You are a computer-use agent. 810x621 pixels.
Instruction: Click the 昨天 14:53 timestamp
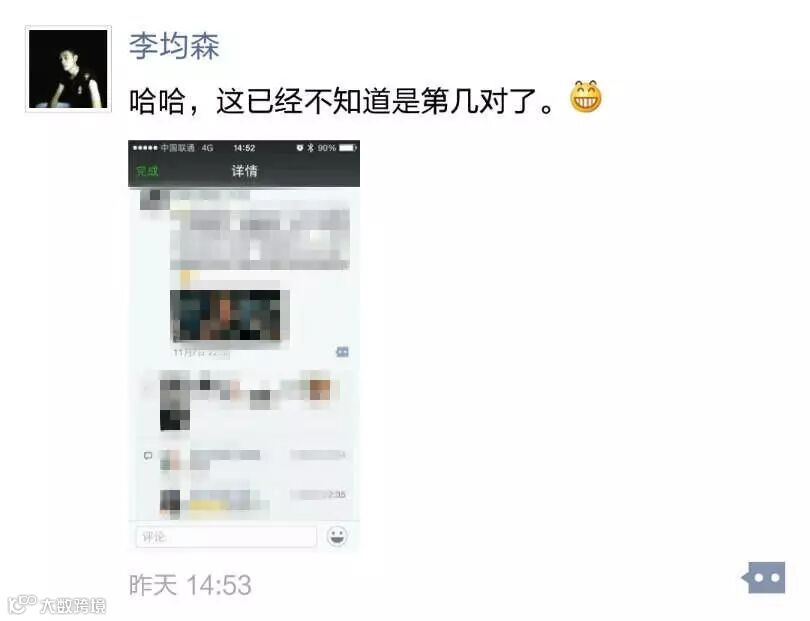coord(190,585)
